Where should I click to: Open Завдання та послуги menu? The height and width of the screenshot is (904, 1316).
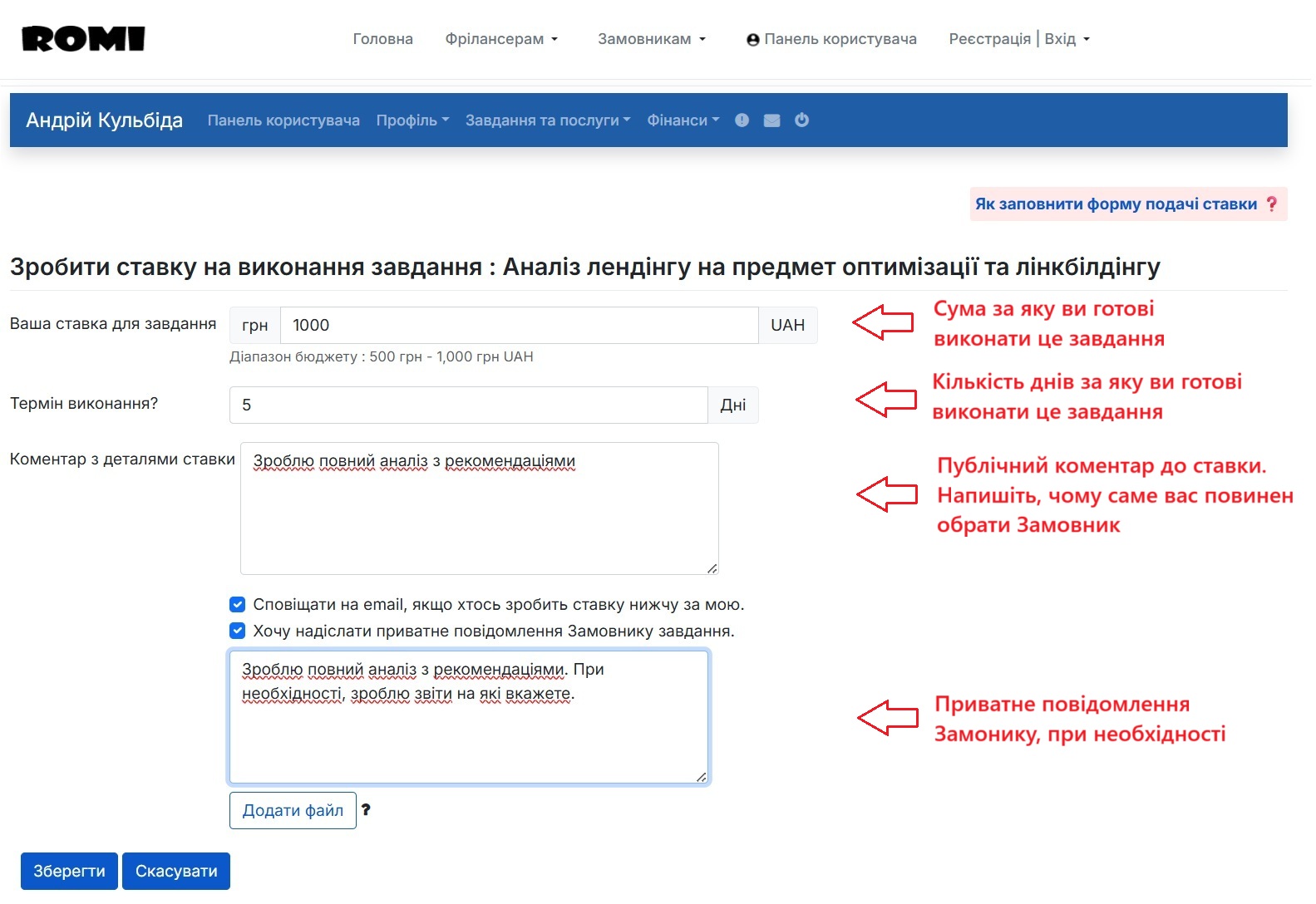tap(547, 120)
